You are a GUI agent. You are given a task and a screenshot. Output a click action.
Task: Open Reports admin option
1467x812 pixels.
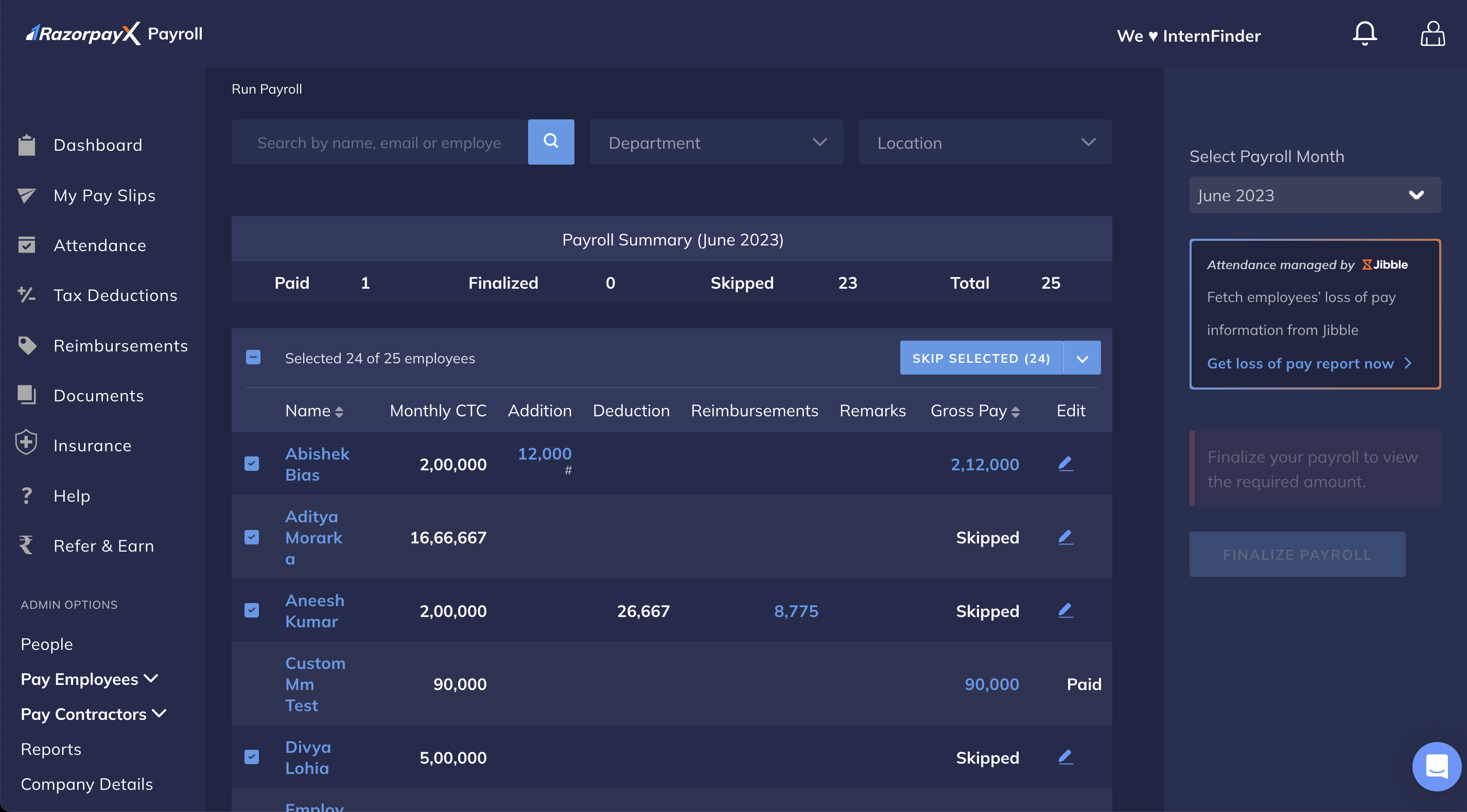click(50, 749)
